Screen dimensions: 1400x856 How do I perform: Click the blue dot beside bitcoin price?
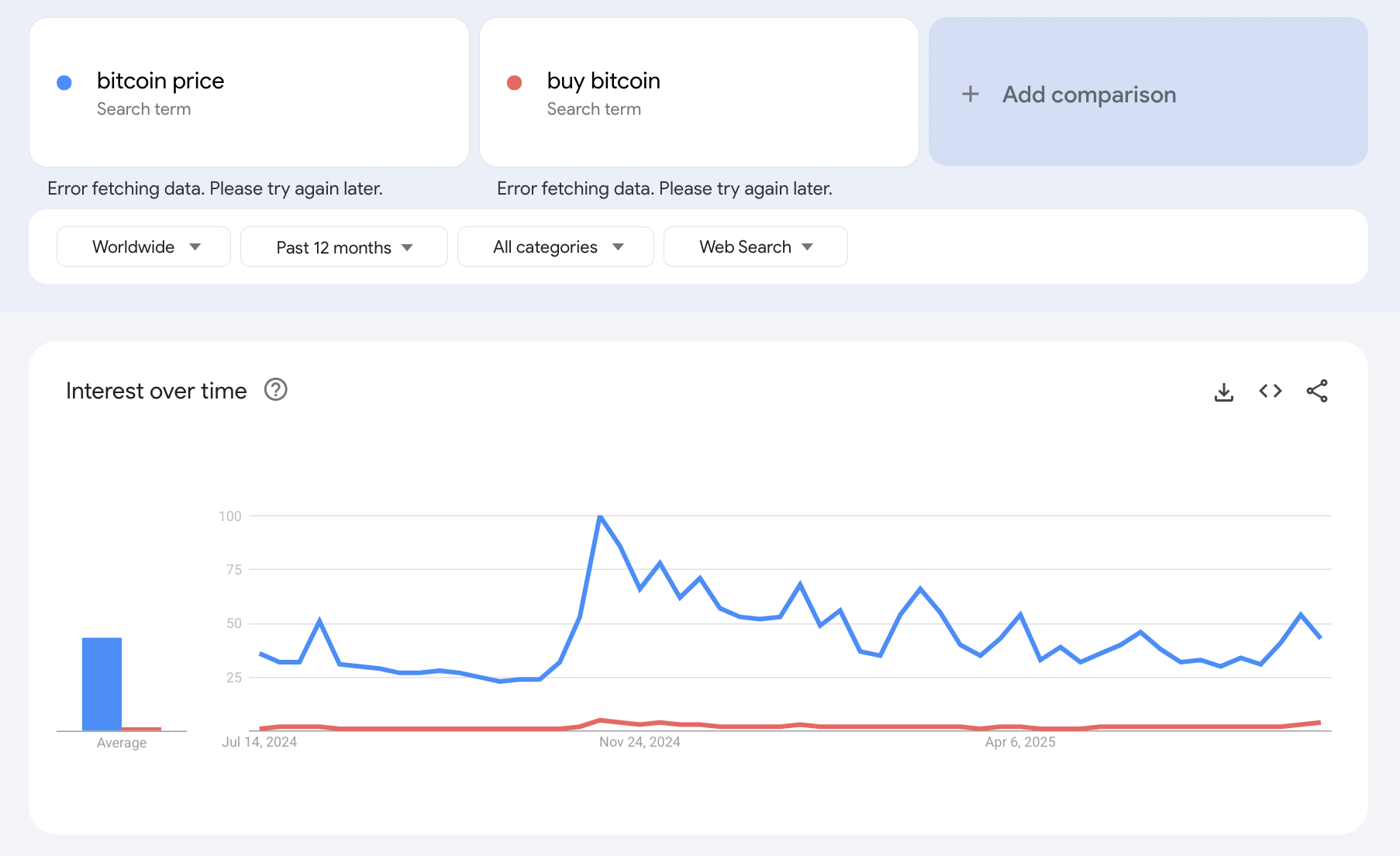[x=64, y=83]
